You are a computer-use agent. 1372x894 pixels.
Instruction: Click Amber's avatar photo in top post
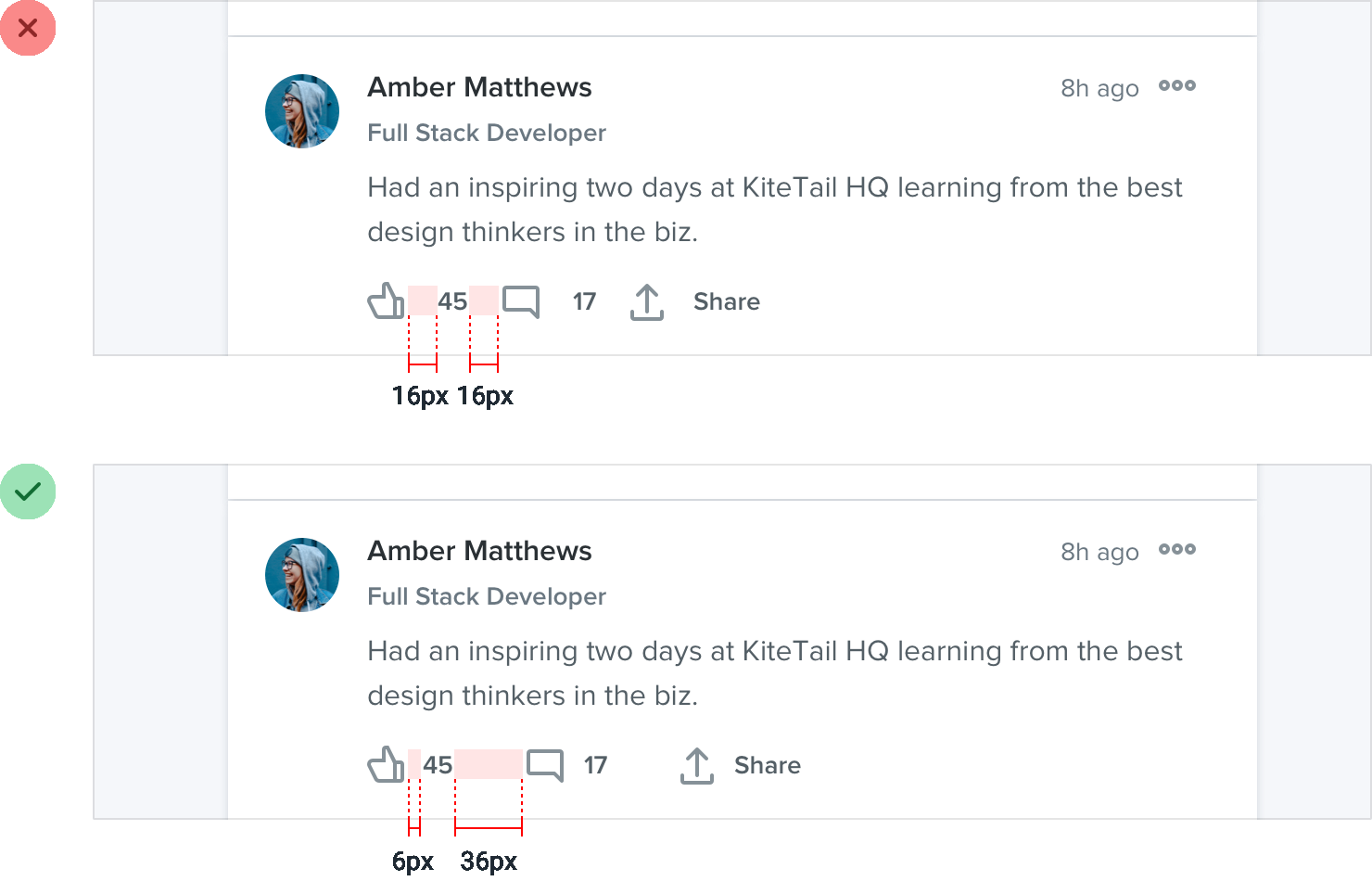(x=302, y=111)
